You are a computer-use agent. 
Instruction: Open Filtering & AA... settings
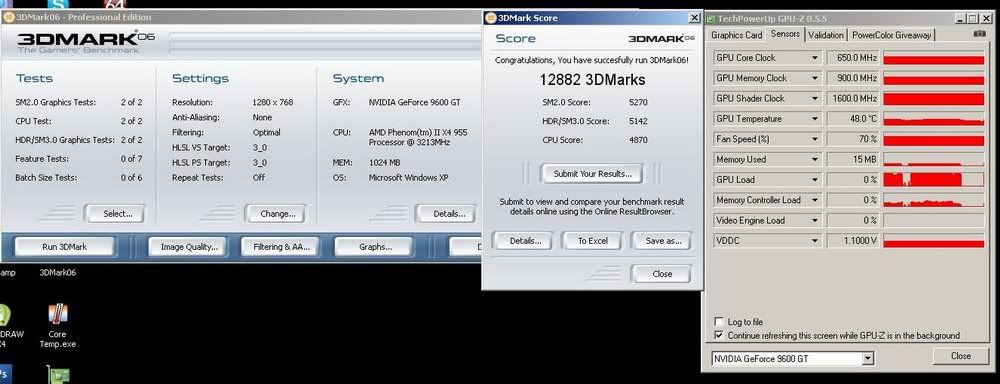tap(281, 247)
